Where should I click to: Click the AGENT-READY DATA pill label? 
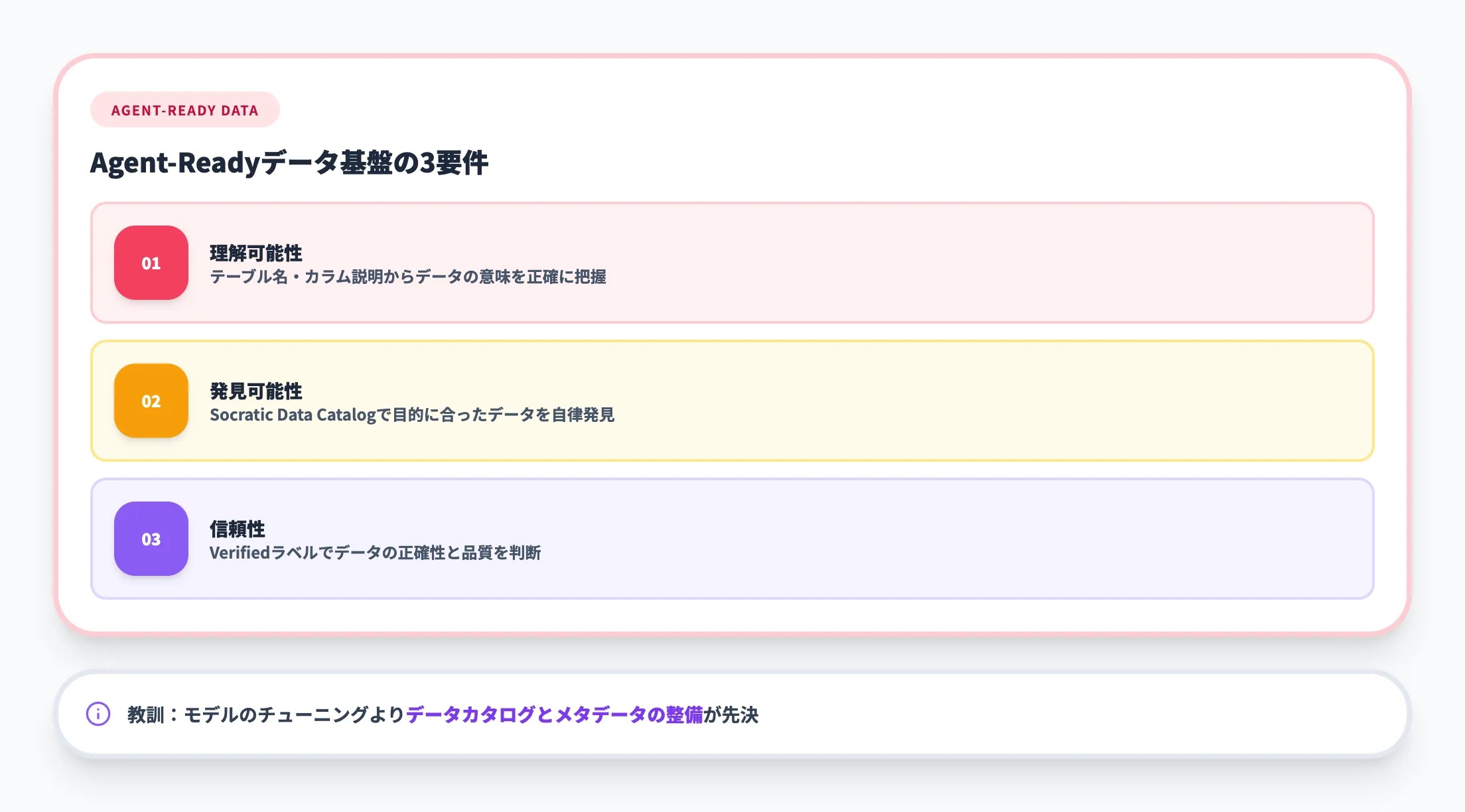tap(184, 110)
